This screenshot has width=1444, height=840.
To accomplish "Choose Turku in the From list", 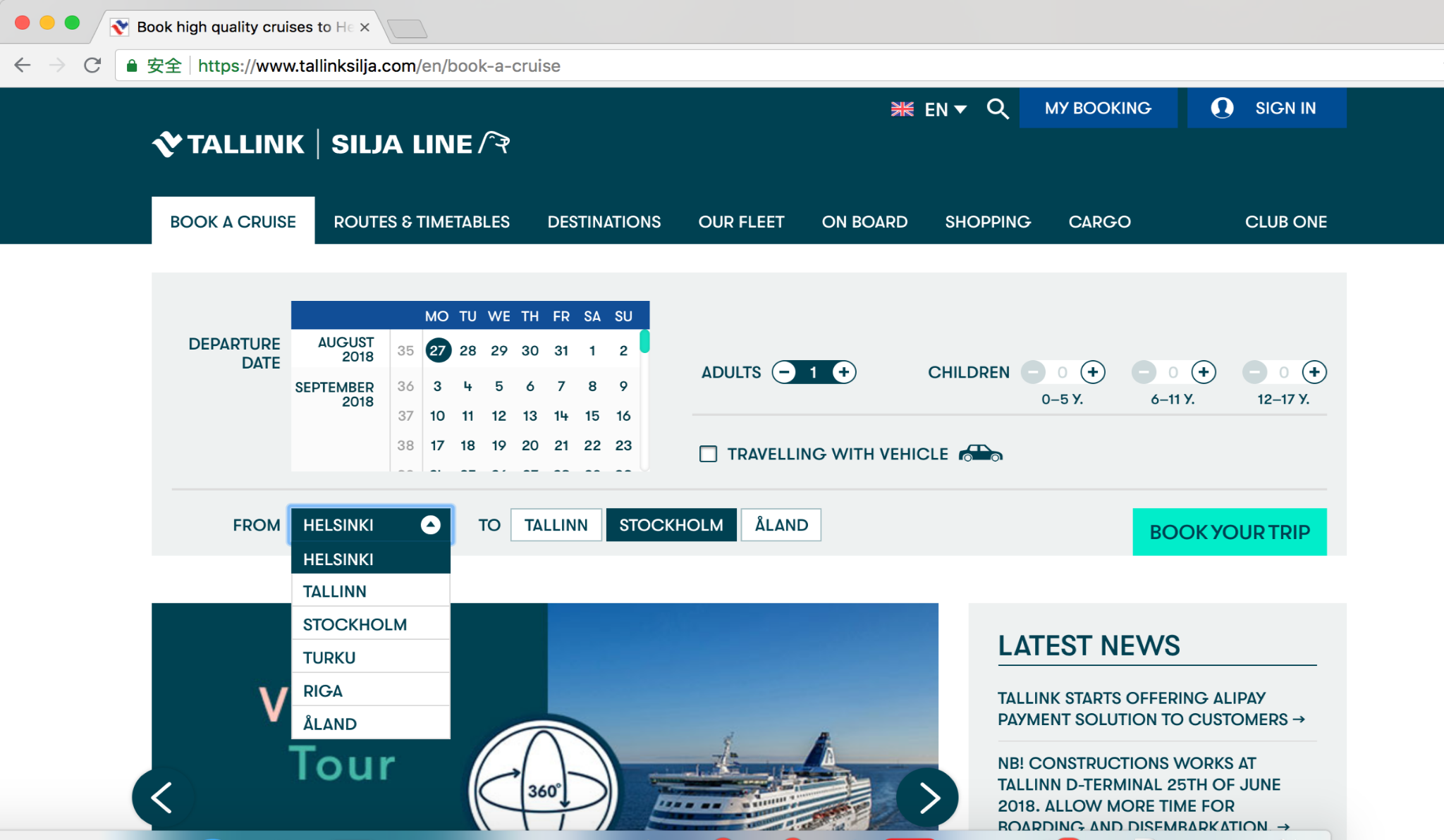I will click(371, 657).
